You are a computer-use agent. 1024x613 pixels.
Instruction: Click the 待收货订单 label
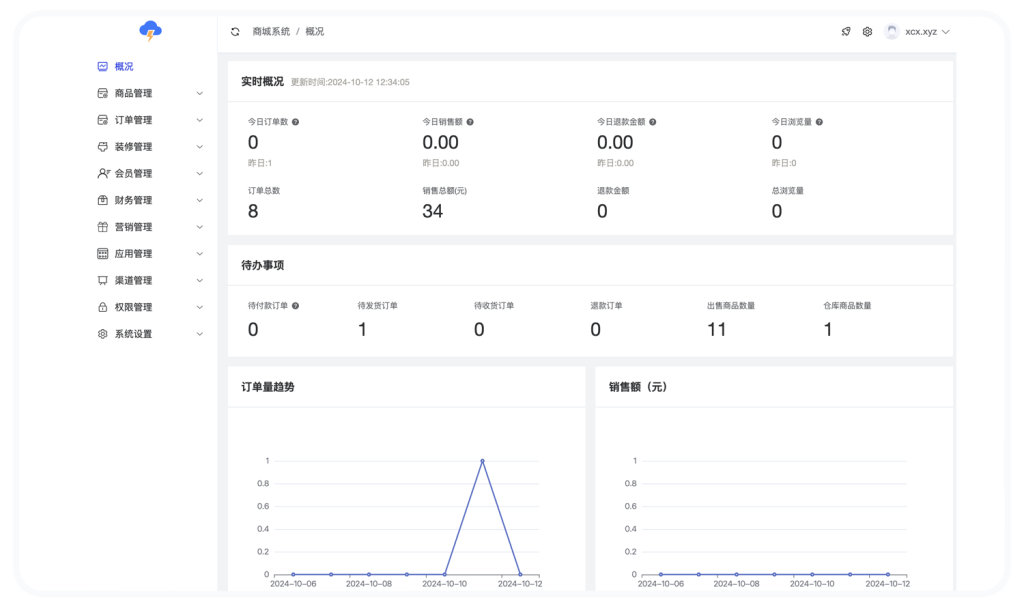coord(494,306)
